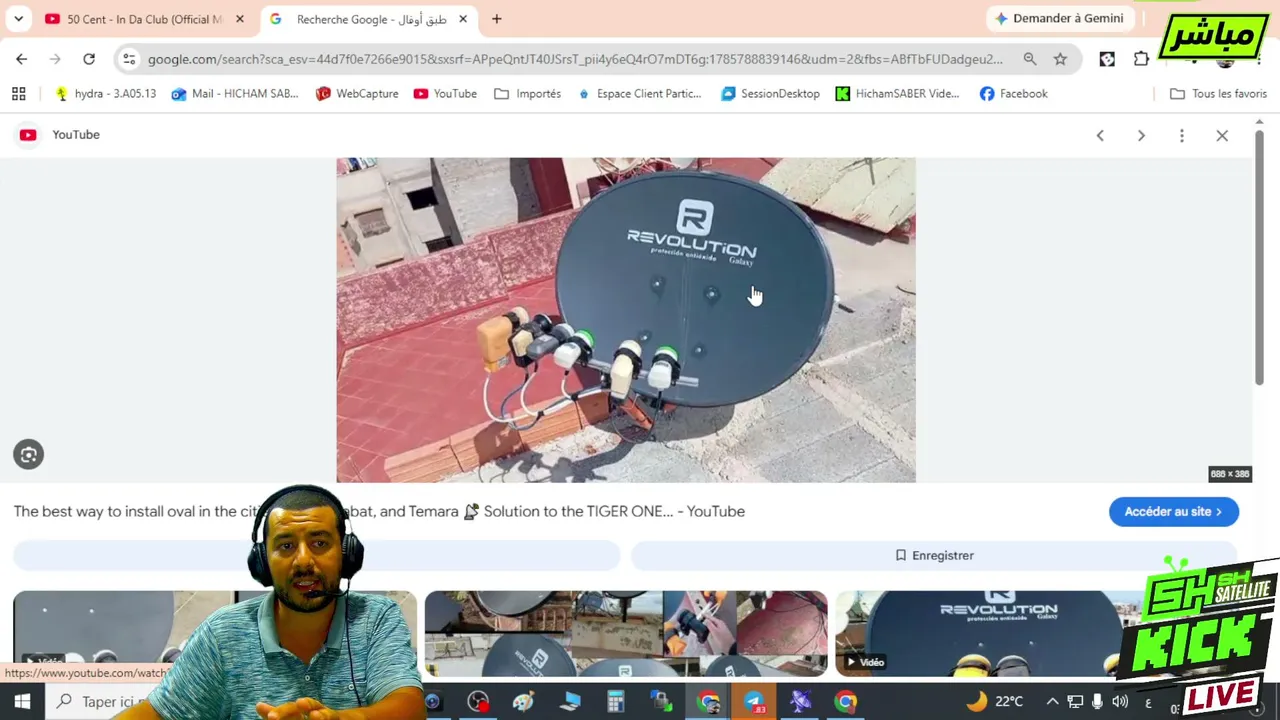Open the screen recorder icon with red dot
This screenshot has height=720, width=1280.
tap(478, 702)
